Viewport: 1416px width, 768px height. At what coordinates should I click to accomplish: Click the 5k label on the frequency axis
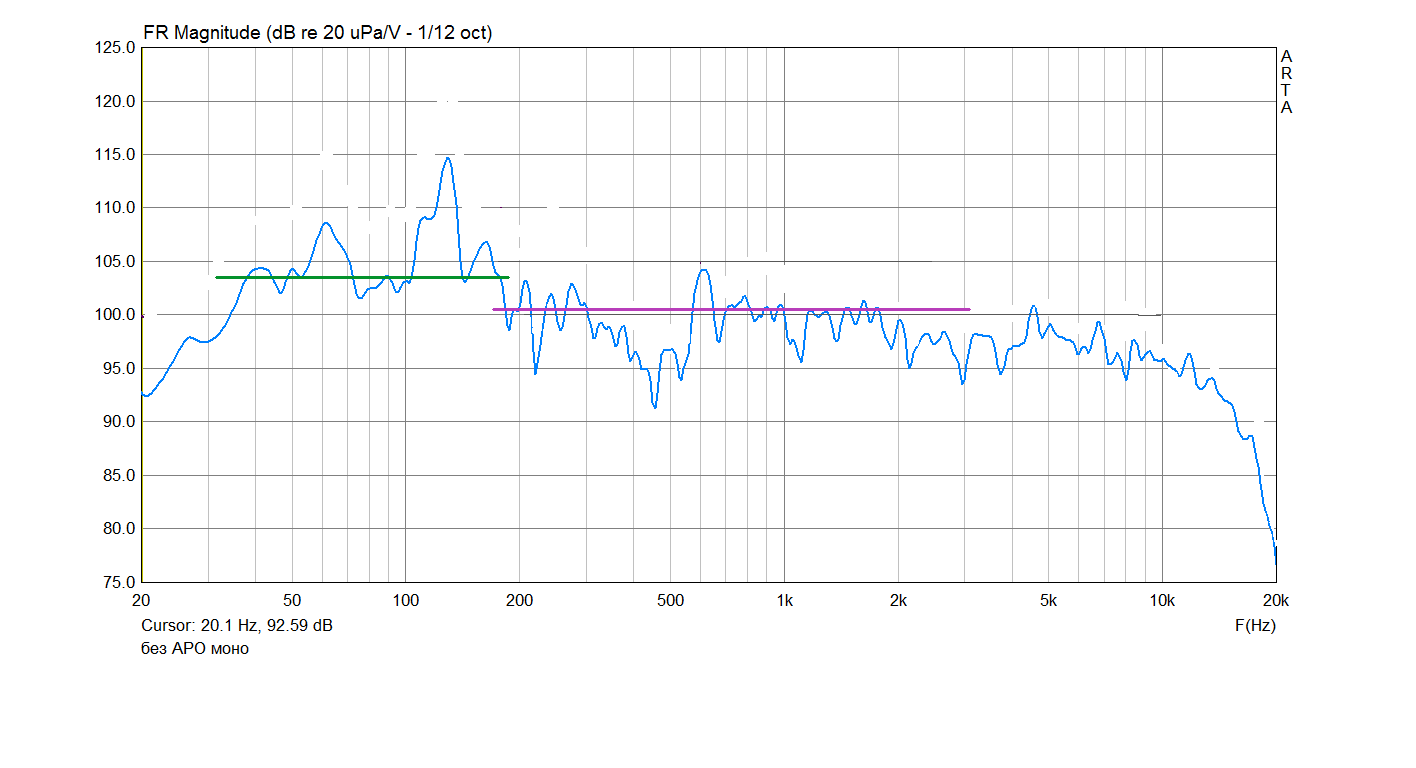[x=1048, y=601]
